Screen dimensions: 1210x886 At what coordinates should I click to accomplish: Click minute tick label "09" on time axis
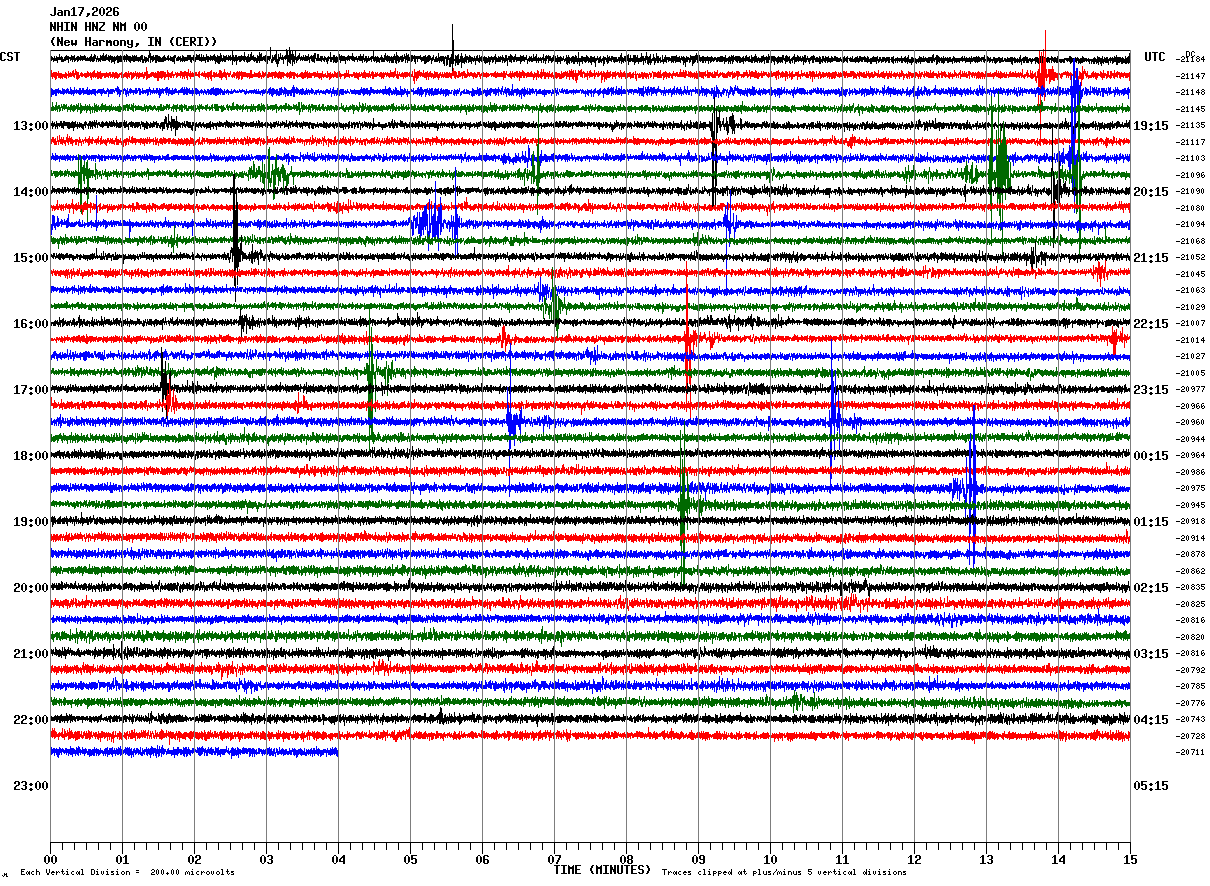[699, 859]
